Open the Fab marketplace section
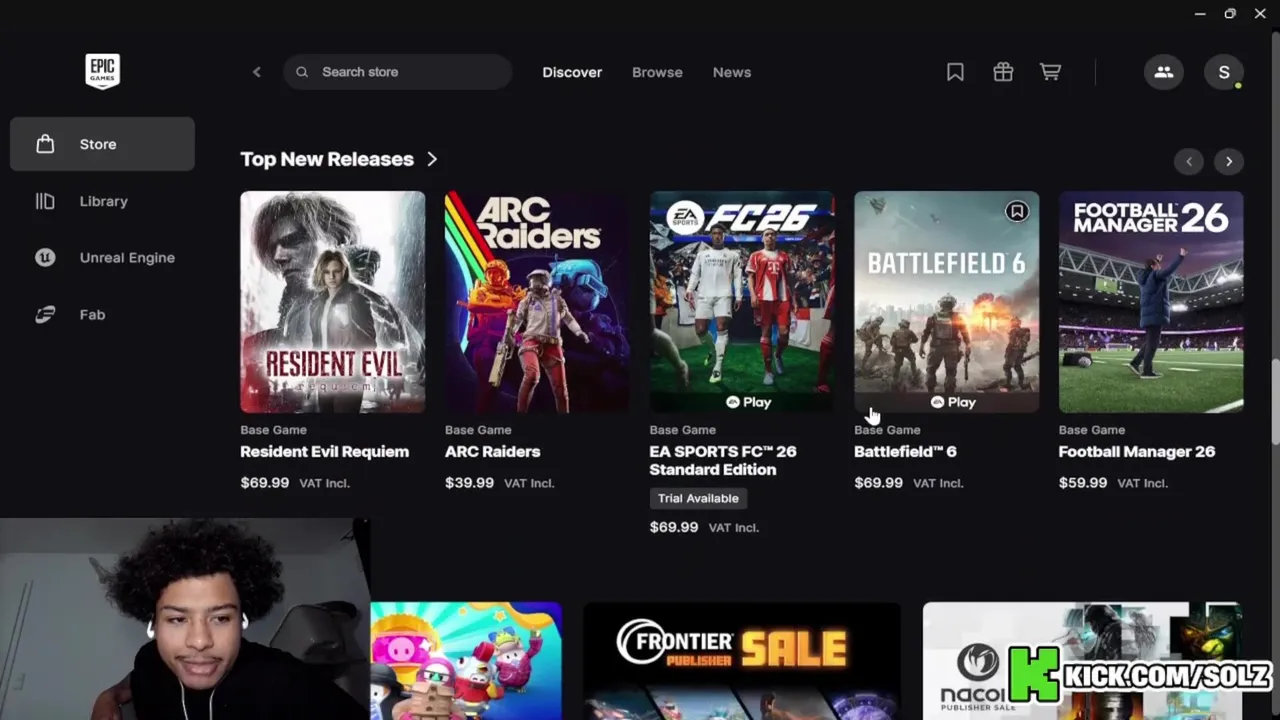1280x720 pixels. 102,315
